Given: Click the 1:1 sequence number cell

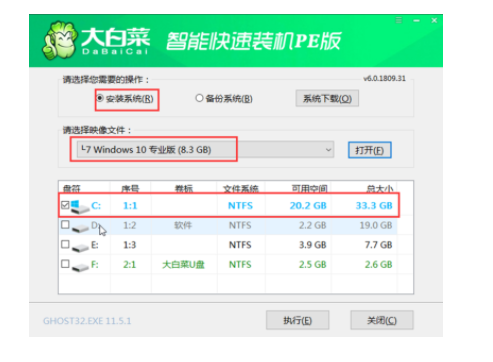Looking at the screenshot, I should [130, 205].
